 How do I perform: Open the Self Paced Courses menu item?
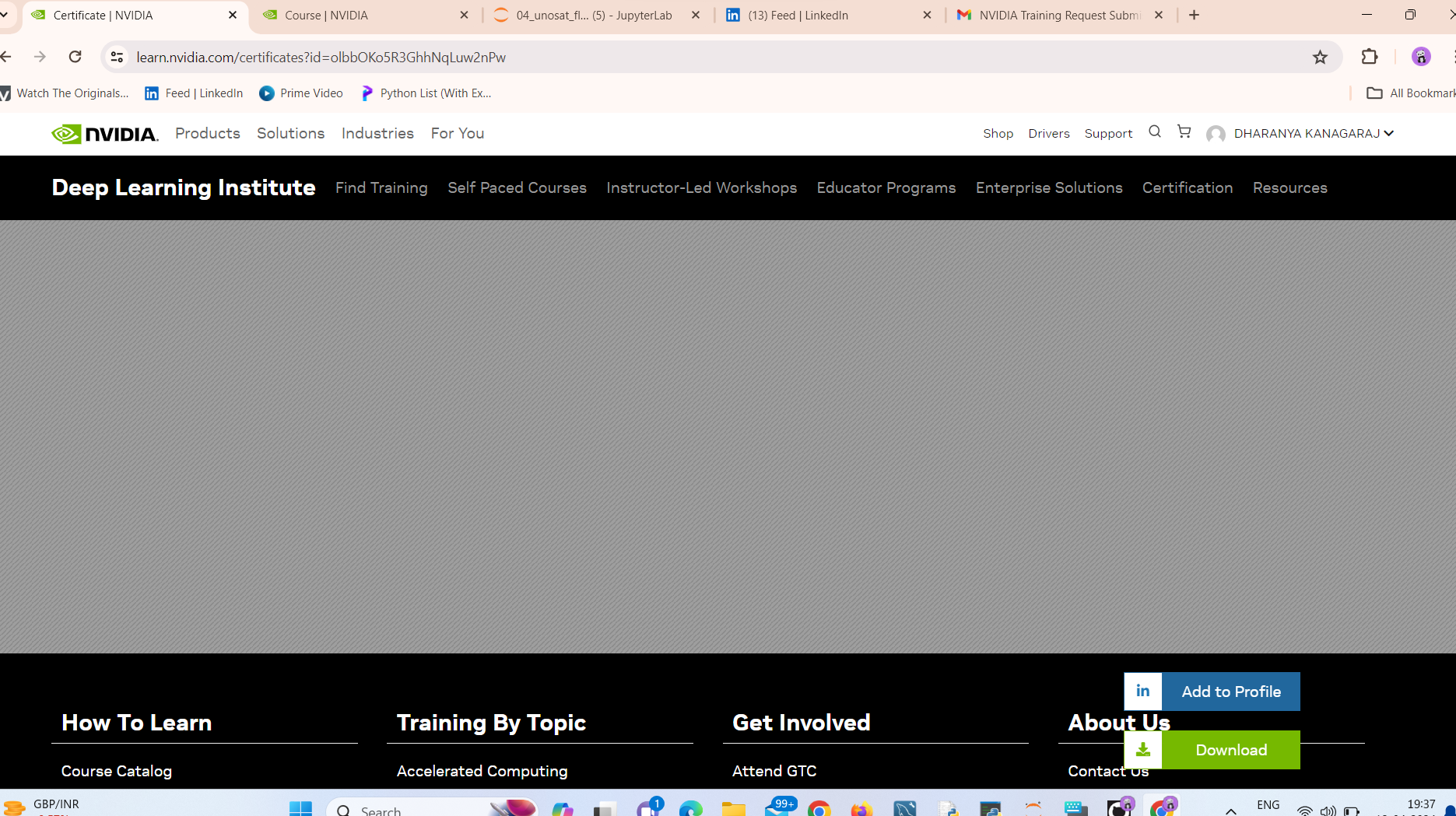click(x=517, y=187)
